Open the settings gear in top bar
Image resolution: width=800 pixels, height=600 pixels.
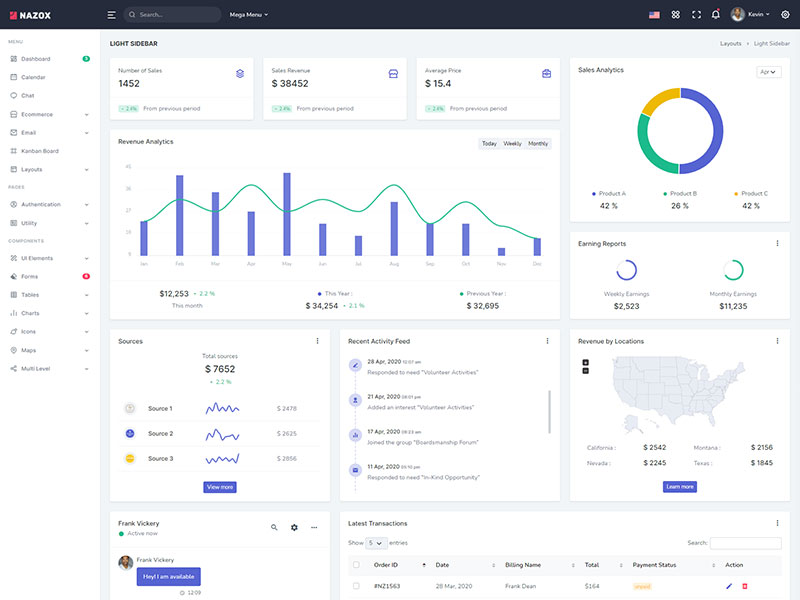point(785,15)
